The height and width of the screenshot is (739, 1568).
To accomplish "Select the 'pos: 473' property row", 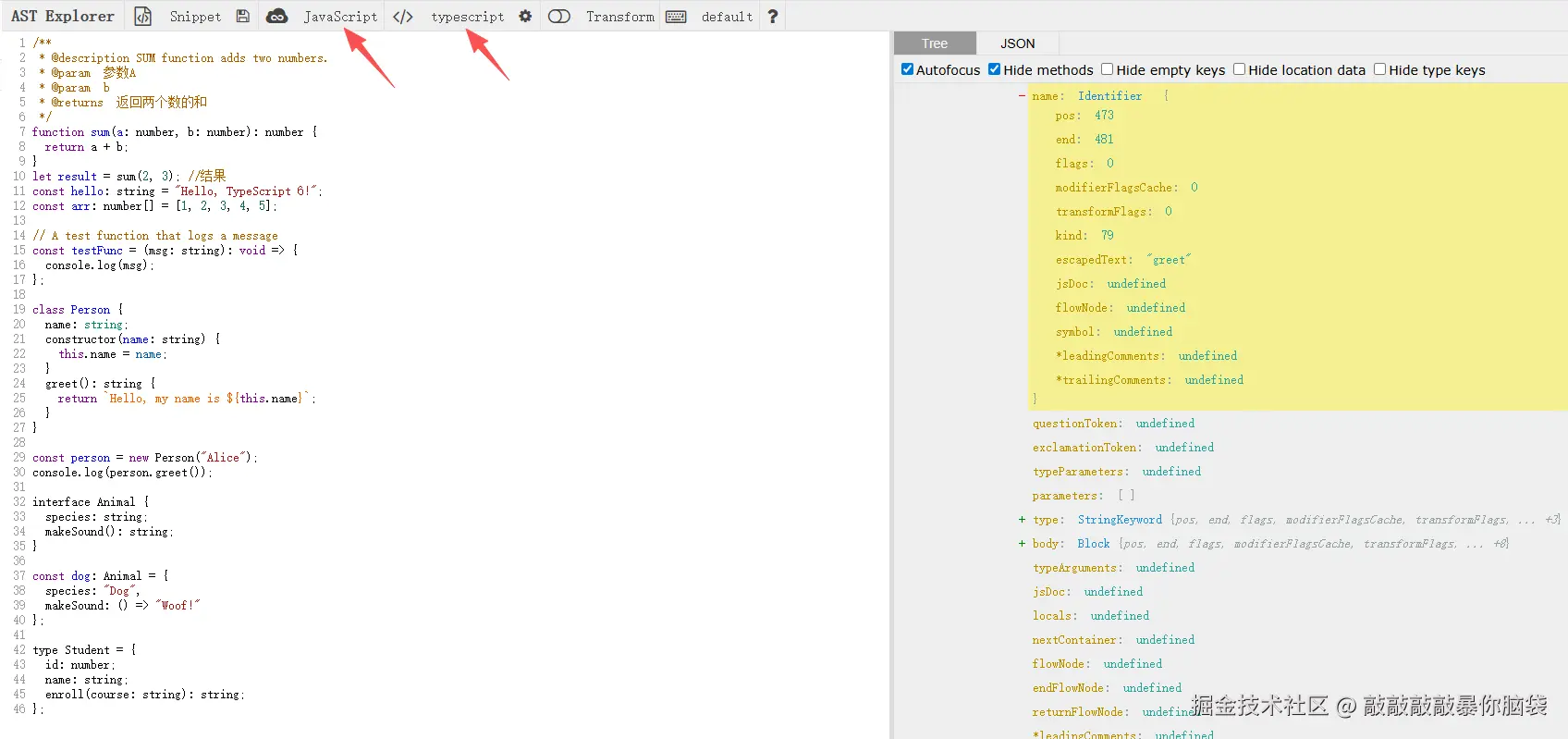I will tap(1084, 116).
